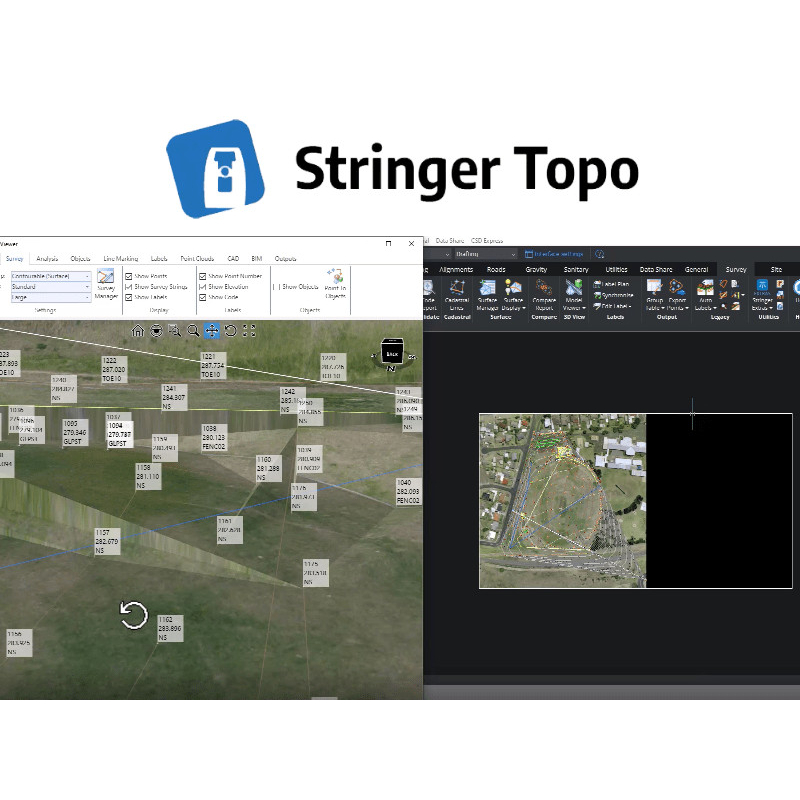Click the Label Plan command
This screenshot has height=800, width=800.
[x=612, y=284]
